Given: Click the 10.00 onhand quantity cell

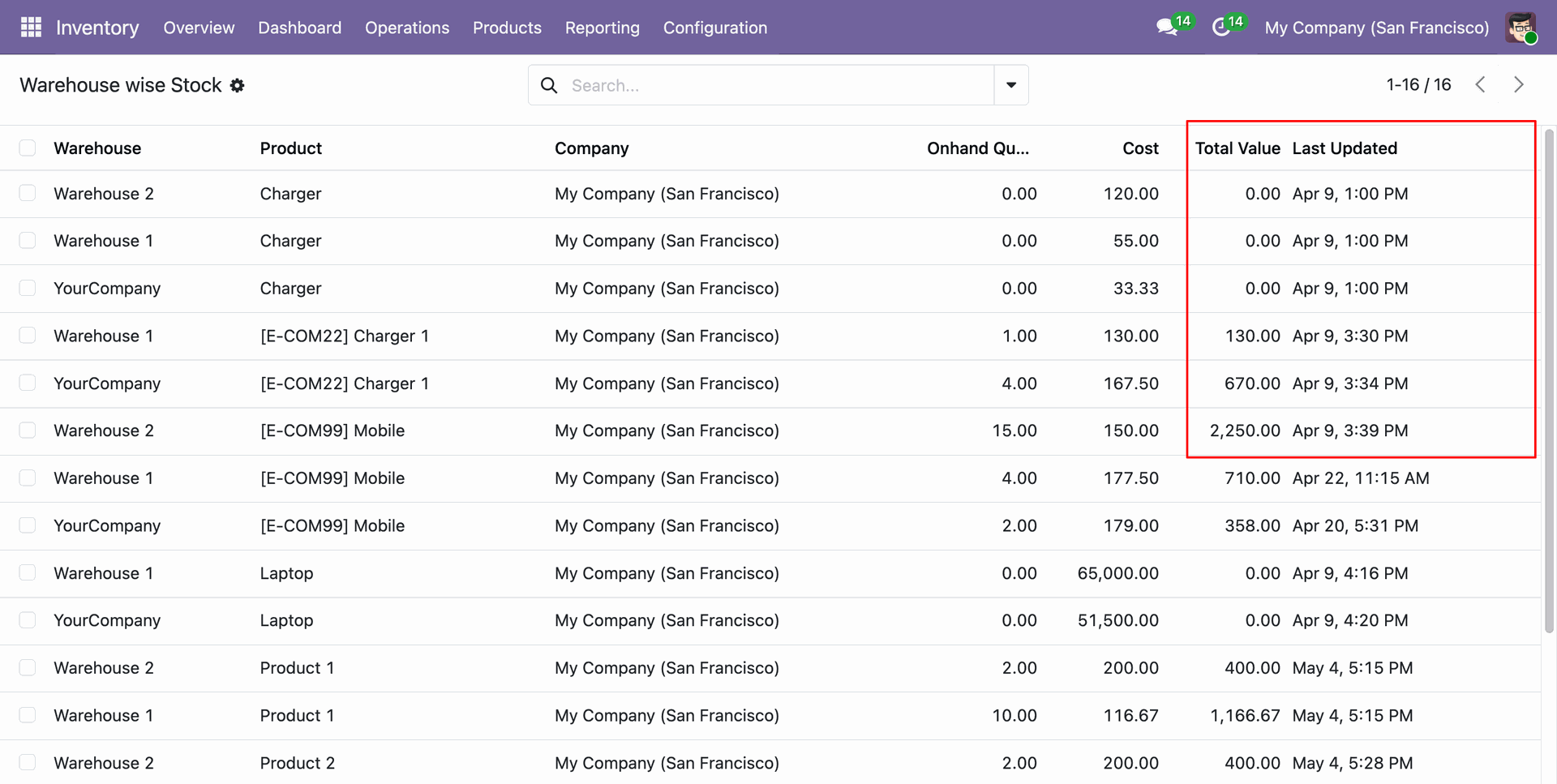Looking at the screenshot, I should 1014,716.
